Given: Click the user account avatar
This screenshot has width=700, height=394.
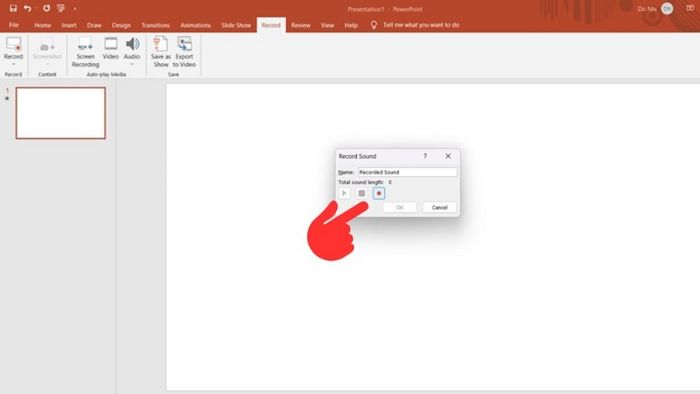Looking at the screenshot, I should [x=667, y=8].
